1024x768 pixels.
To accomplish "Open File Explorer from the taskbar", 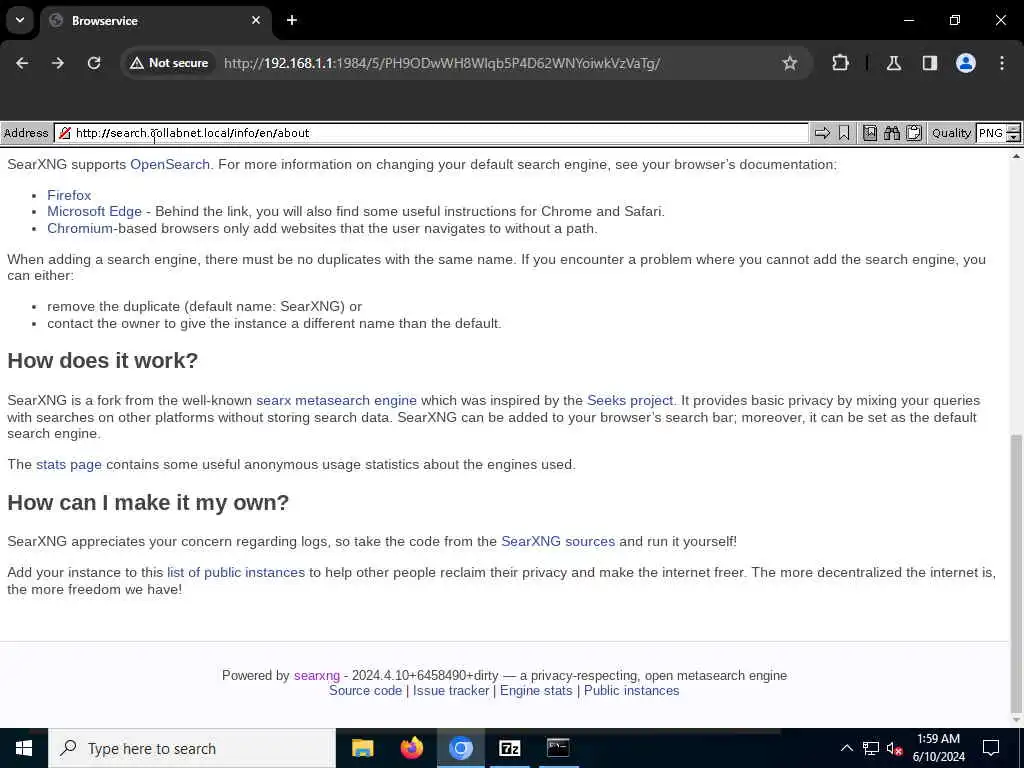I will 362,748.
